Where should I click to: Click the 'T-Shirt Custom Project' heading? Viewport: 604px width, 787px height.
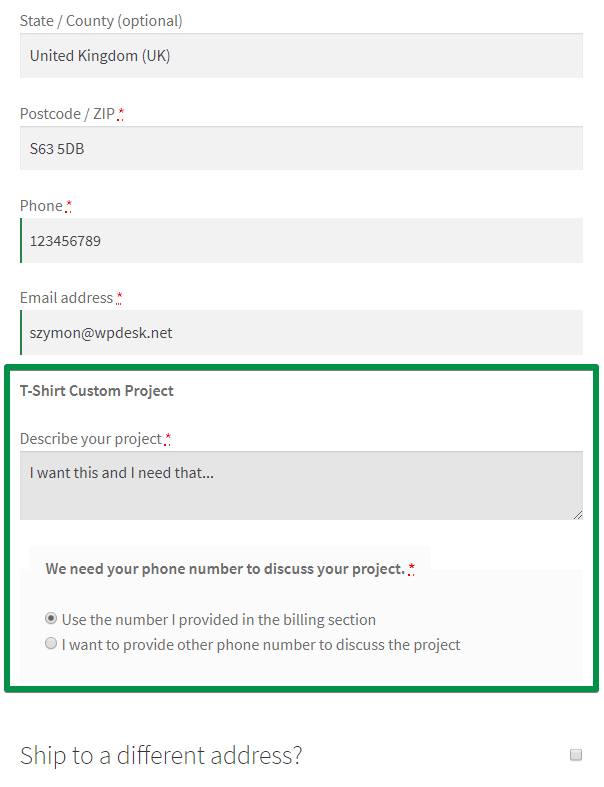[x=96, y=390]
